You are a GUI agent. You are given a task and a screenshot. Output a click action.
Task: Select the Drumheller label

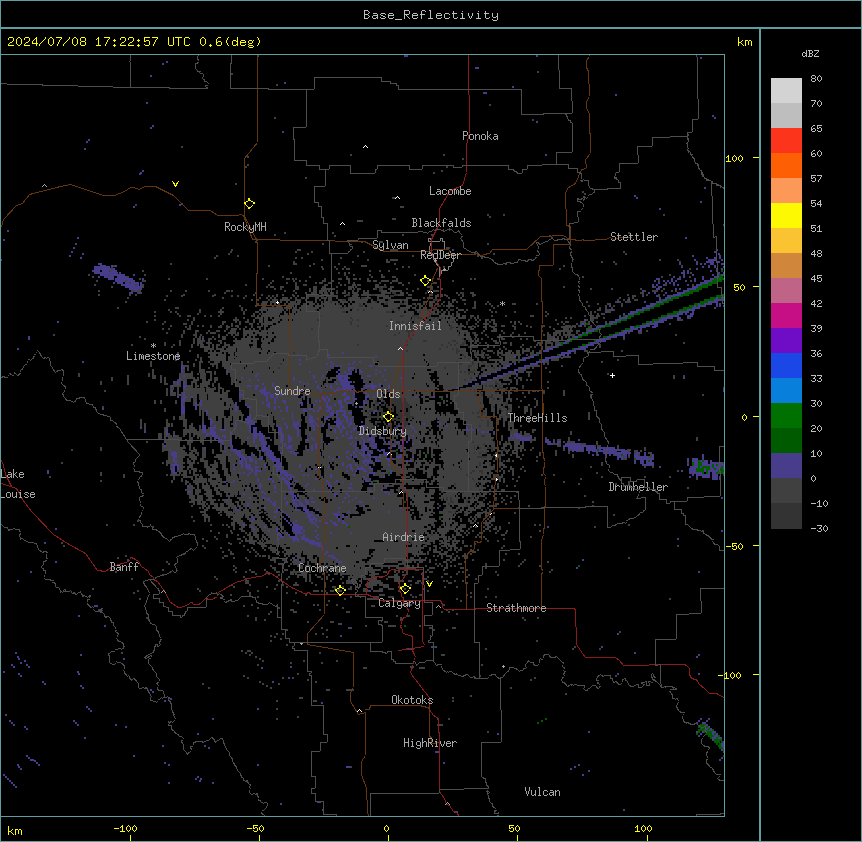[x=638, y=487]
